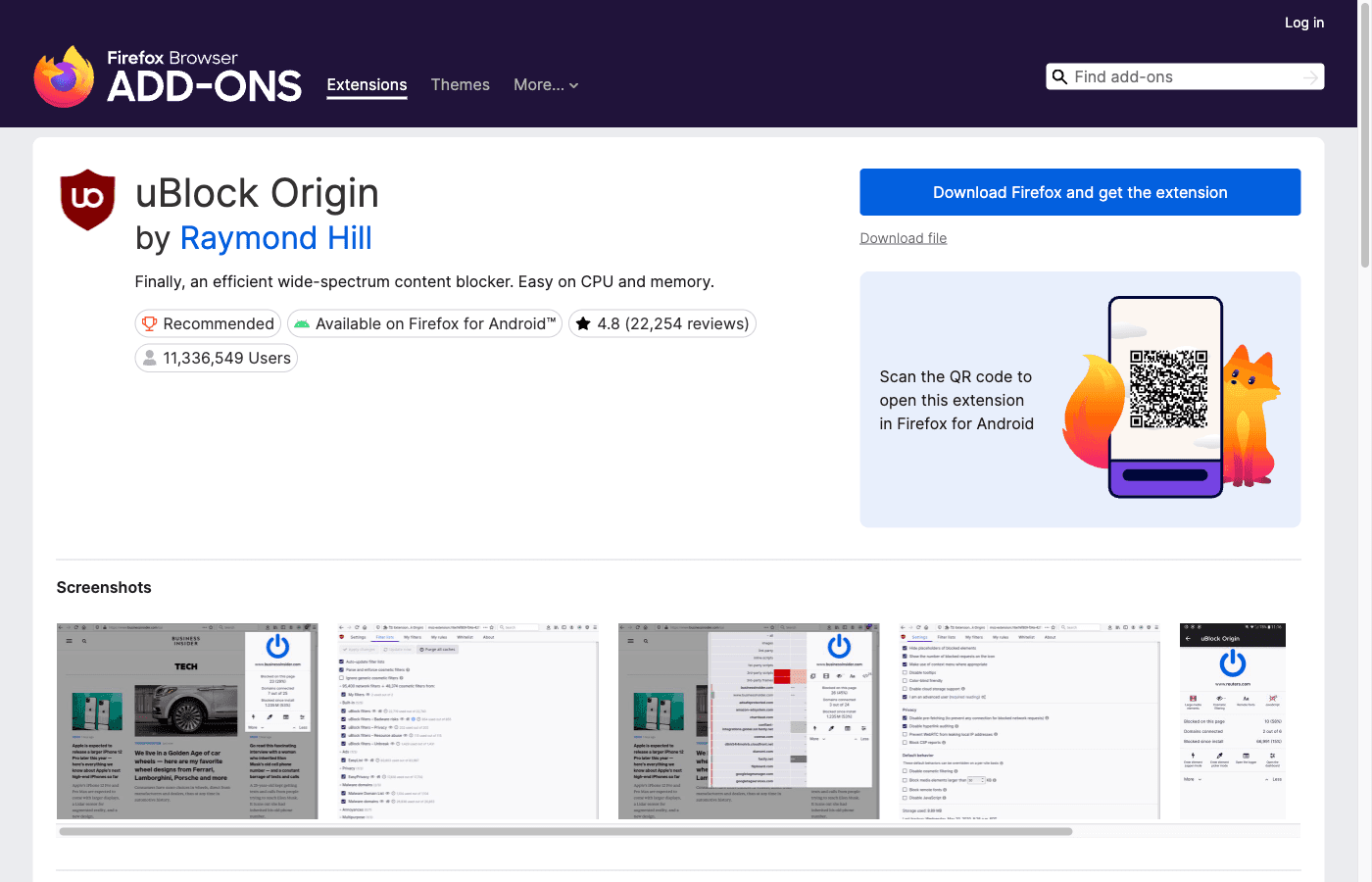
Task: Click the QR code image
Action: [x=1168, y=389]
